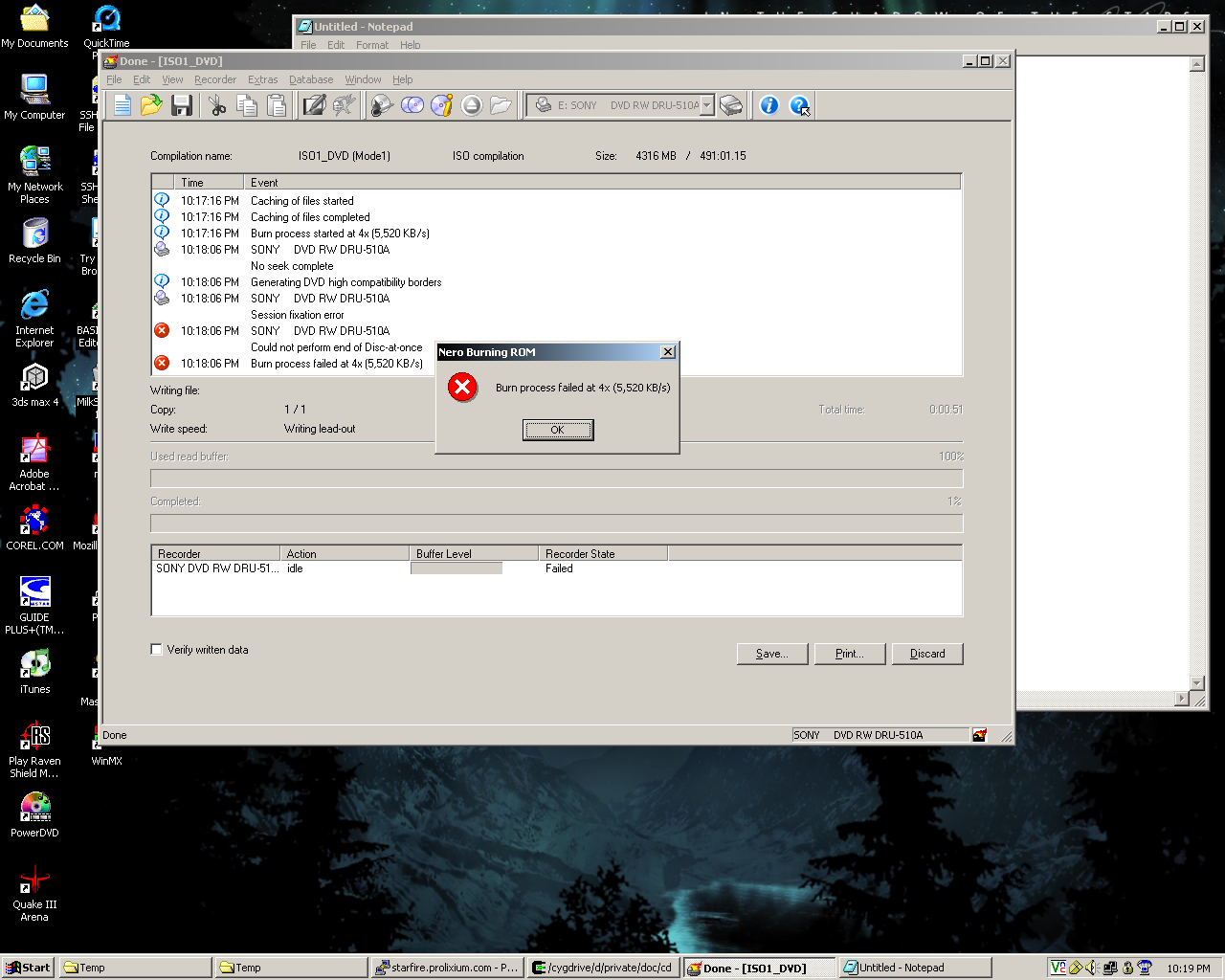Click the Disc Info icon
1225x980 pixels.
(x=442, y=105)
